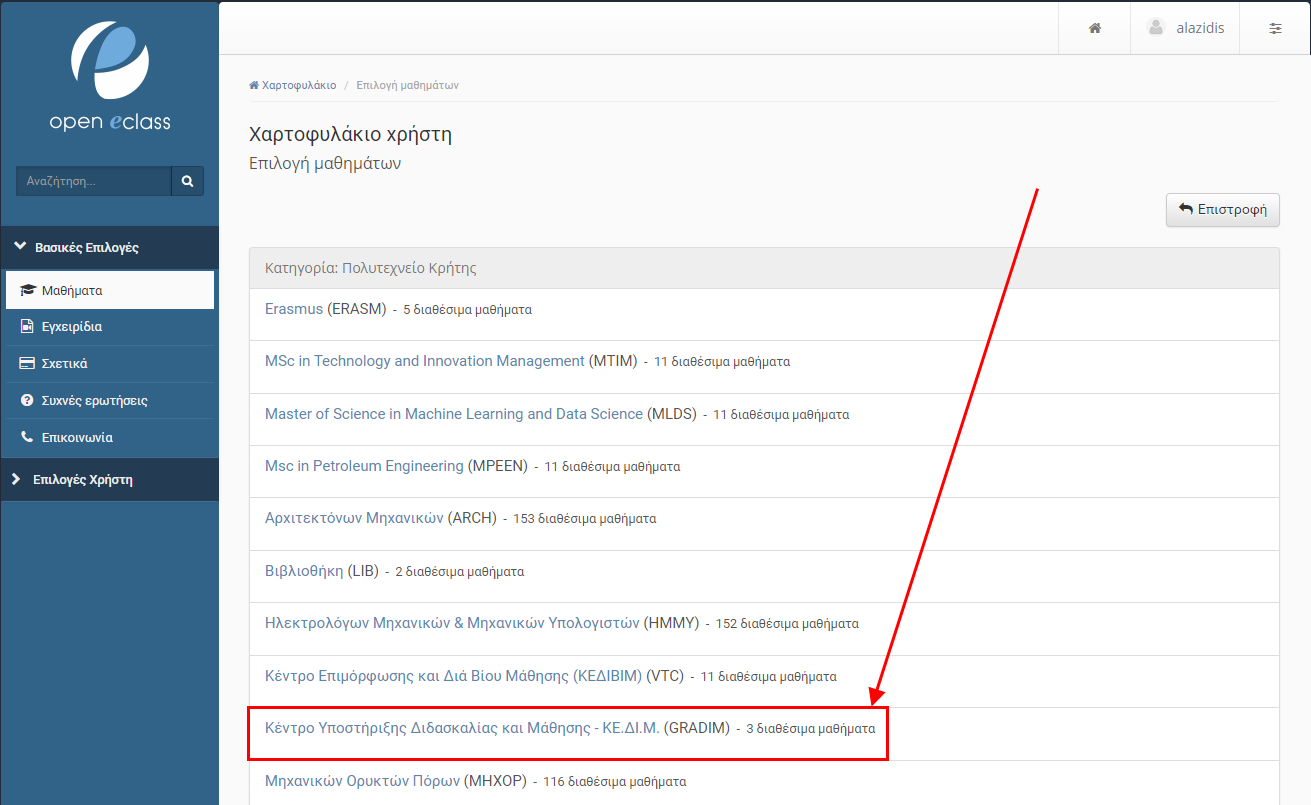Open the Μαθήματα sidebar item
The width and height of the screenshot is (1311, 805).
click(x=110, y=290)
